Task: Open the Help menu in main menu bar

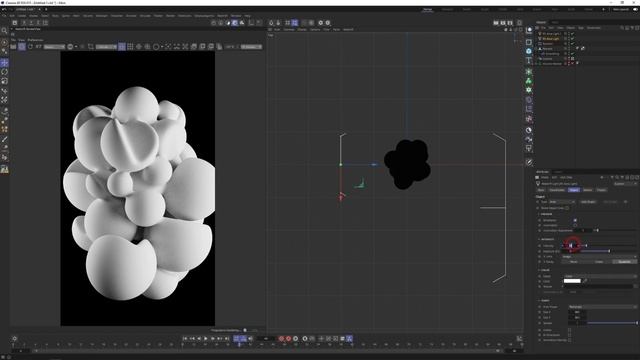Action: tap(247, 16)
